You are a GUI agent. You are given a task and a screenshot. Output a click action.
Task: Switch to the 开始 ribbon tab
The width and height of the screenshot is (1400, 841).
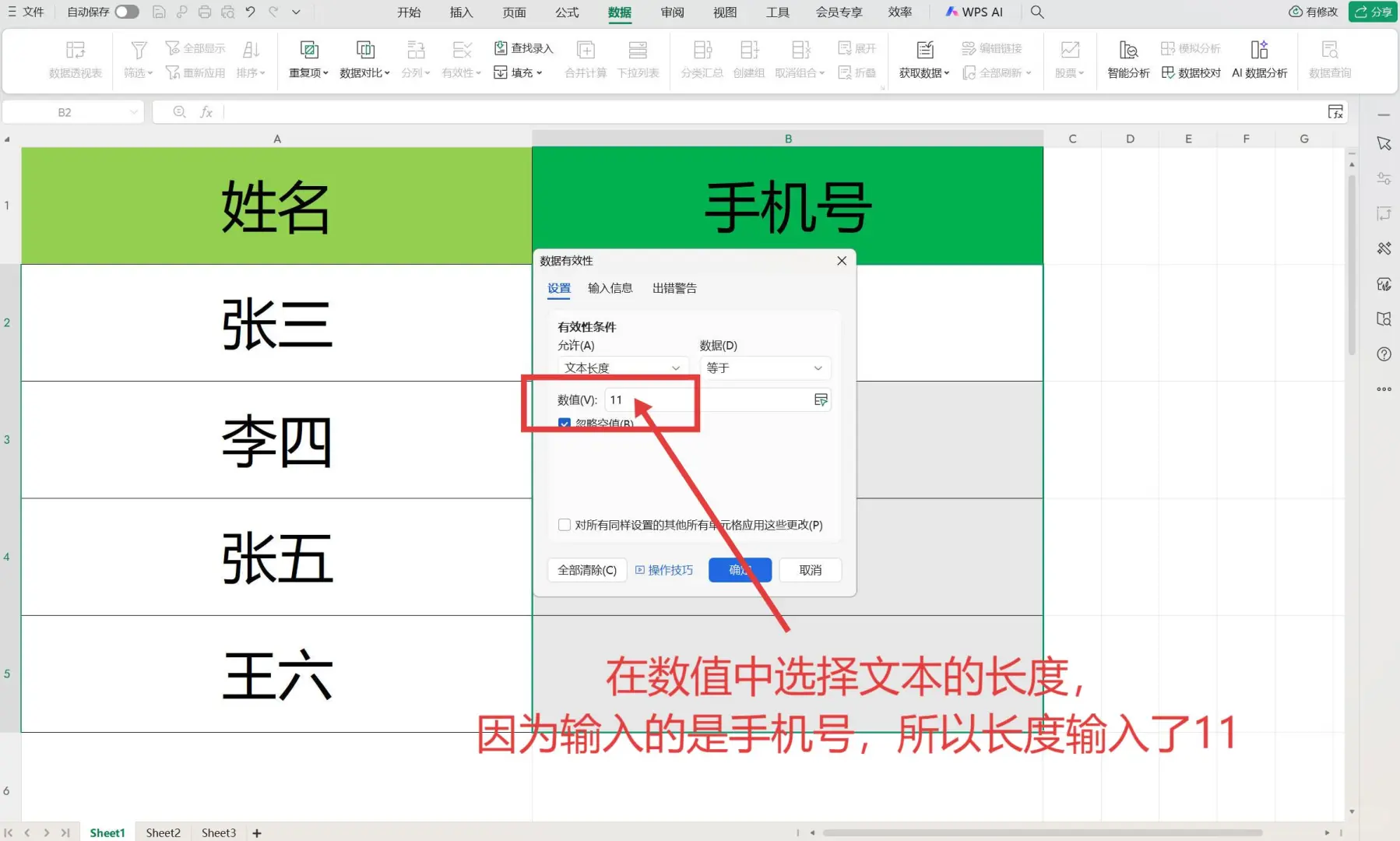tap(409, 12)
